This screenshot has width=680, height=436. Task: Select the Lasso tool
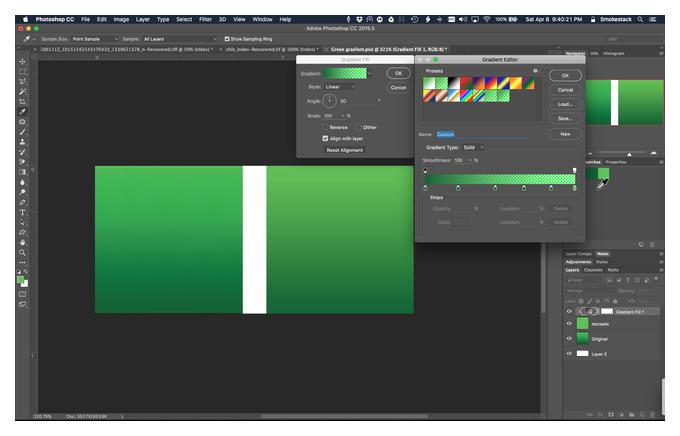click(x=23, y=82)
